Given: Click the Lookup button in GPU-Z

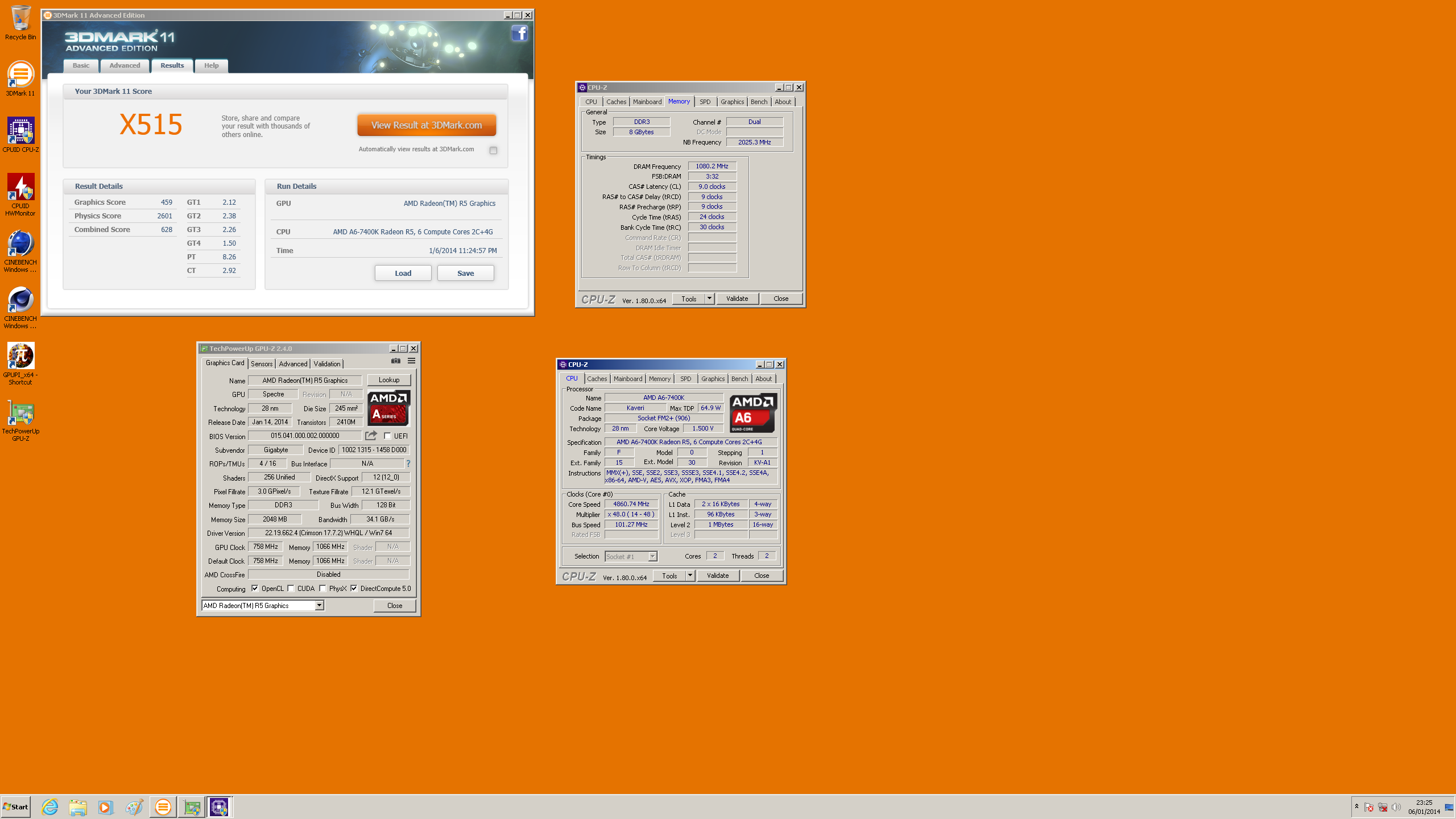Looking at the screenshot, I should click(x=389, y=380).
